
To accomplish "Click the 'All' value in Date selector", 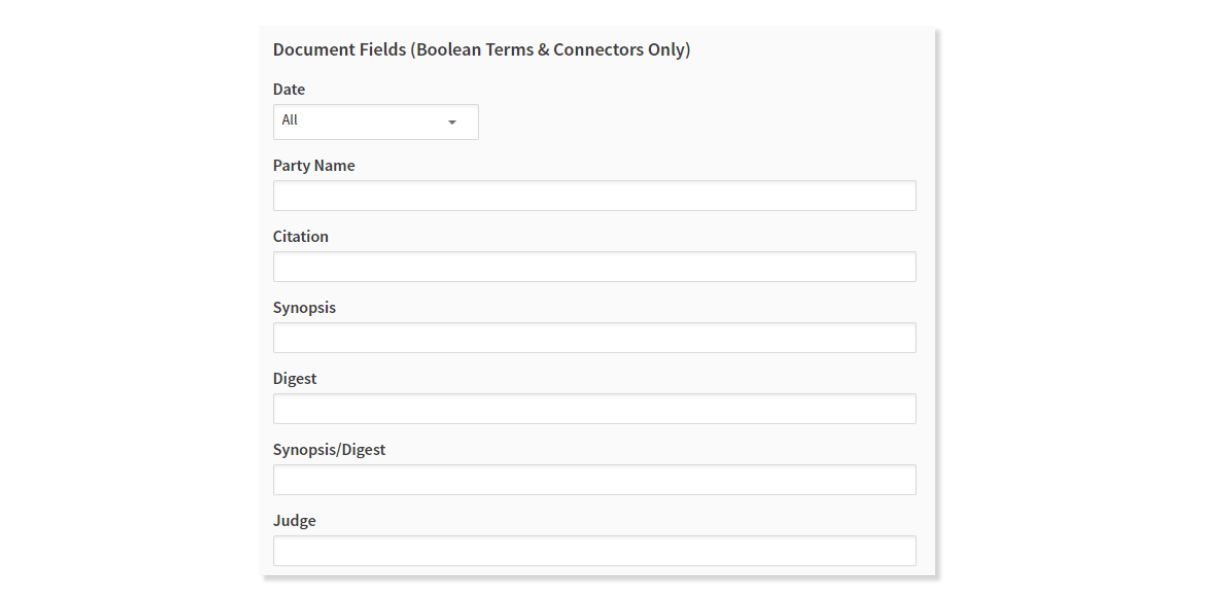I will click(290, 120).
